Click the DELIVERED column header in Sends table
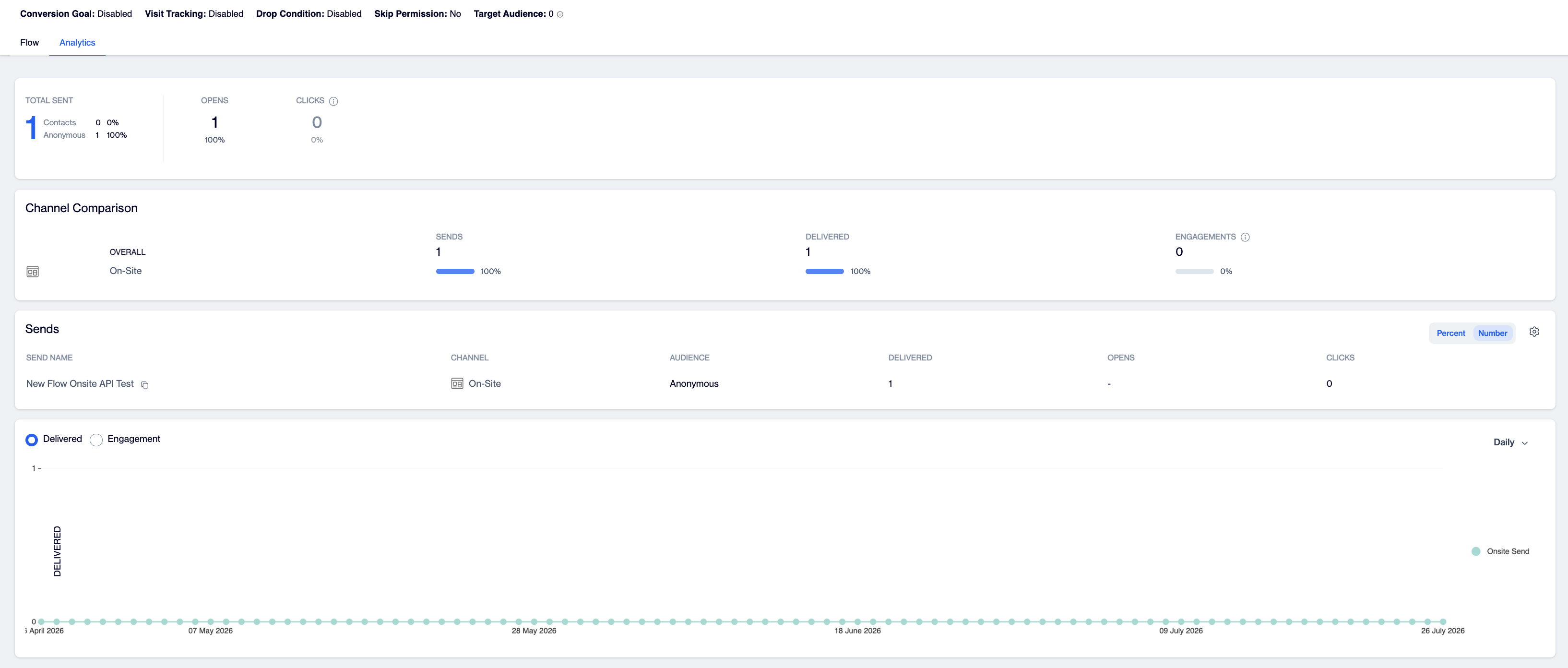Viewport: 1568px width, 668px height. pos(910,358)
